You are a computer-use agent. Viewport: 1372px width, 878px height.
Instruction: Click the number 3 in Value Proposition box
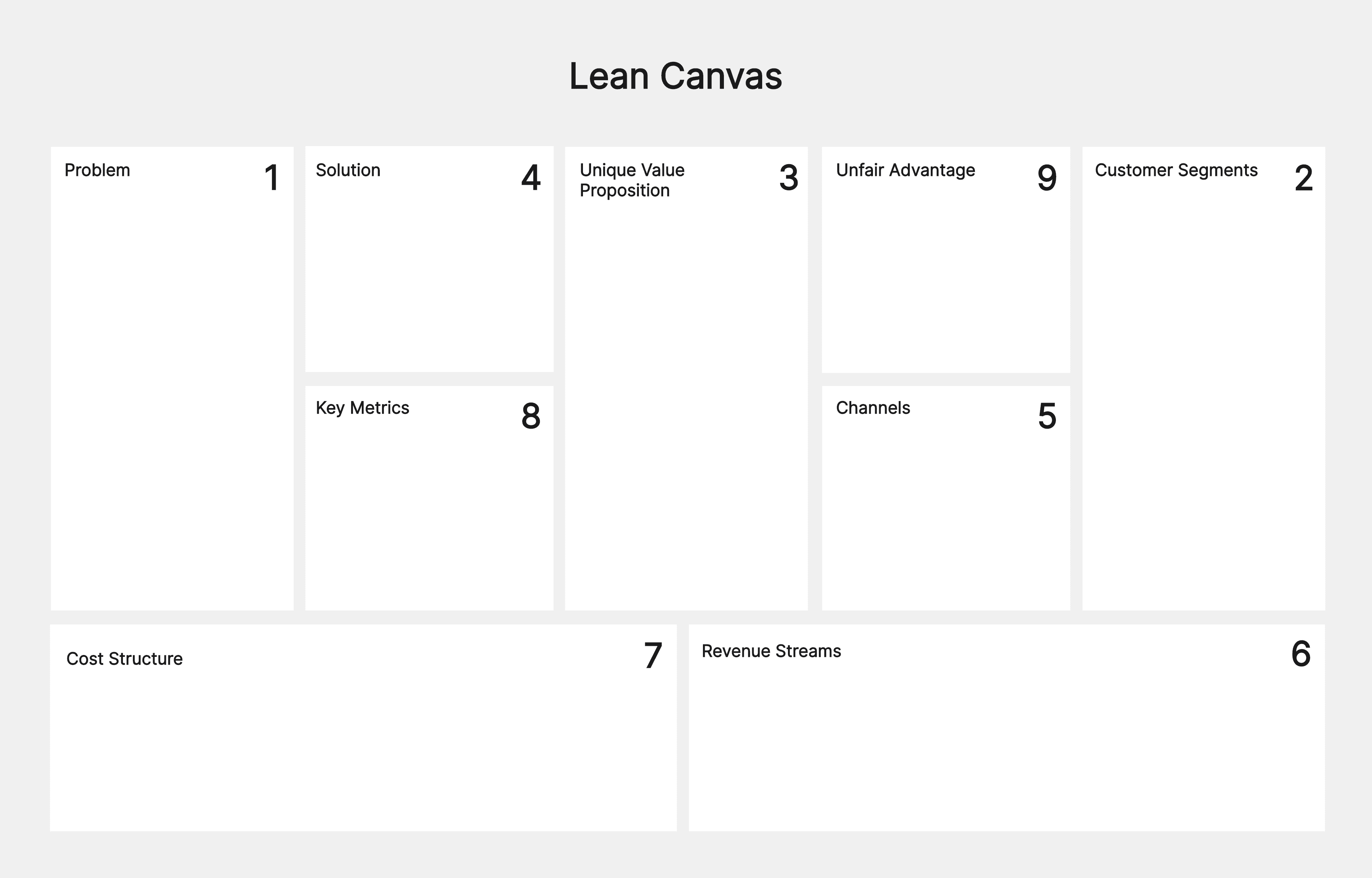pos(789,177)
